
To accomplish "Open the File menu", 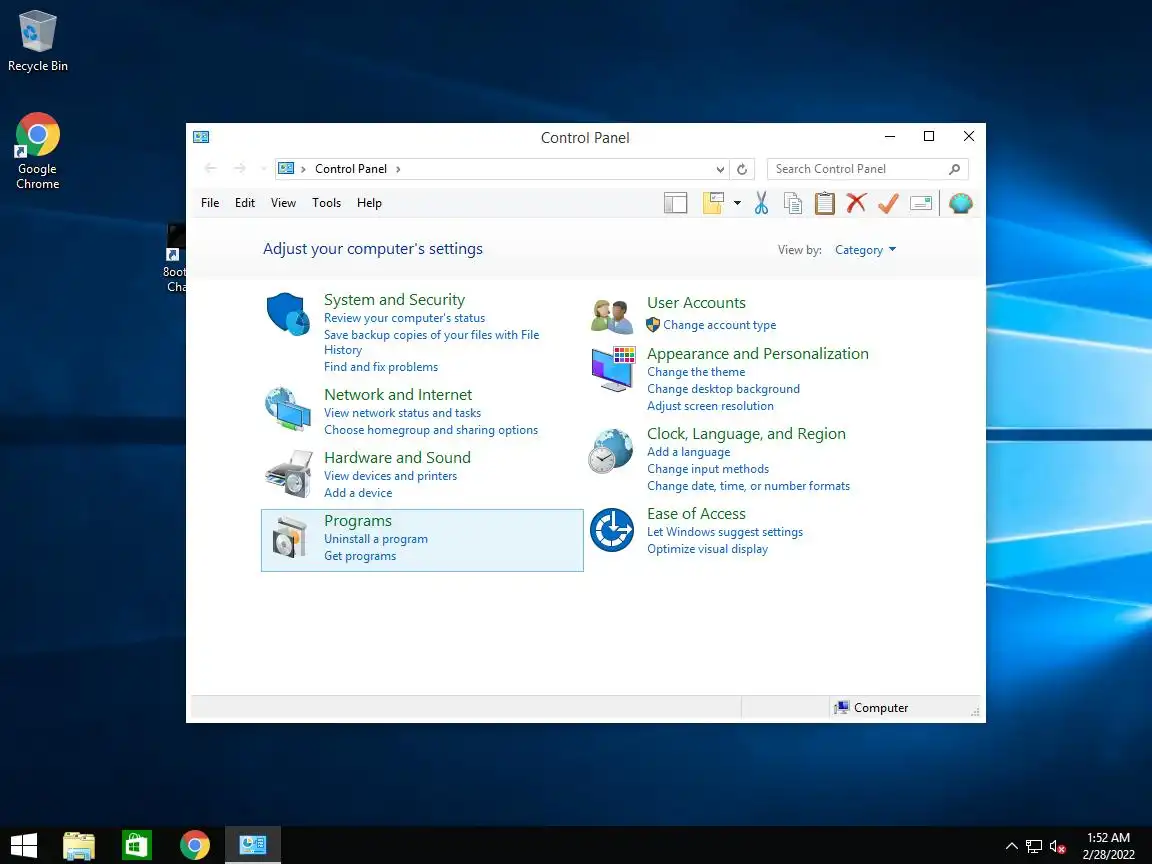I will coord(210,203).
